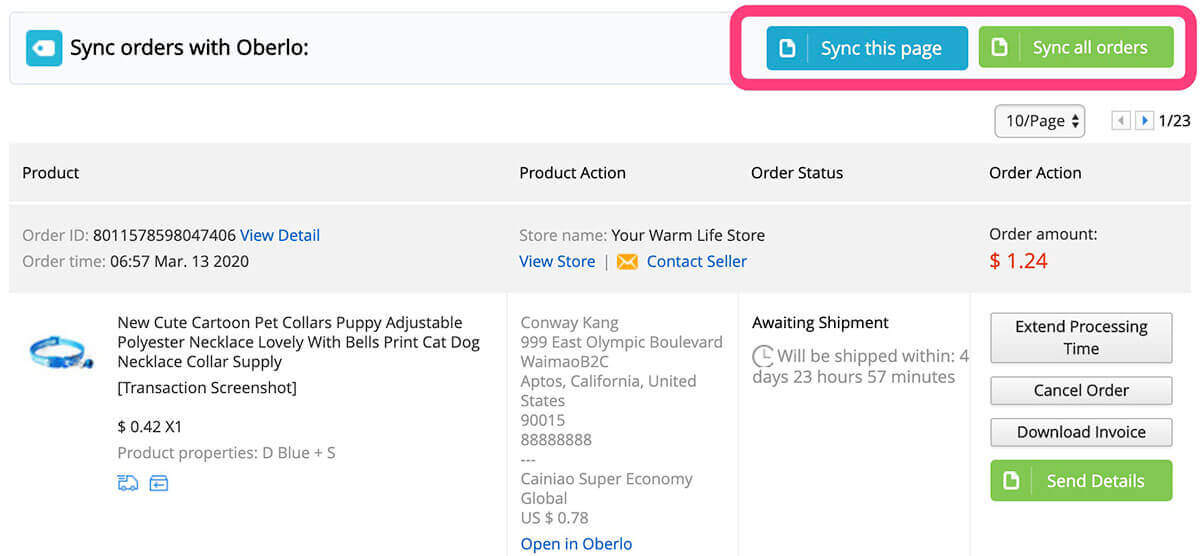Screen dimensions: 1200x556
Task: Click the return card icon under product
Action: click(159, 484)
